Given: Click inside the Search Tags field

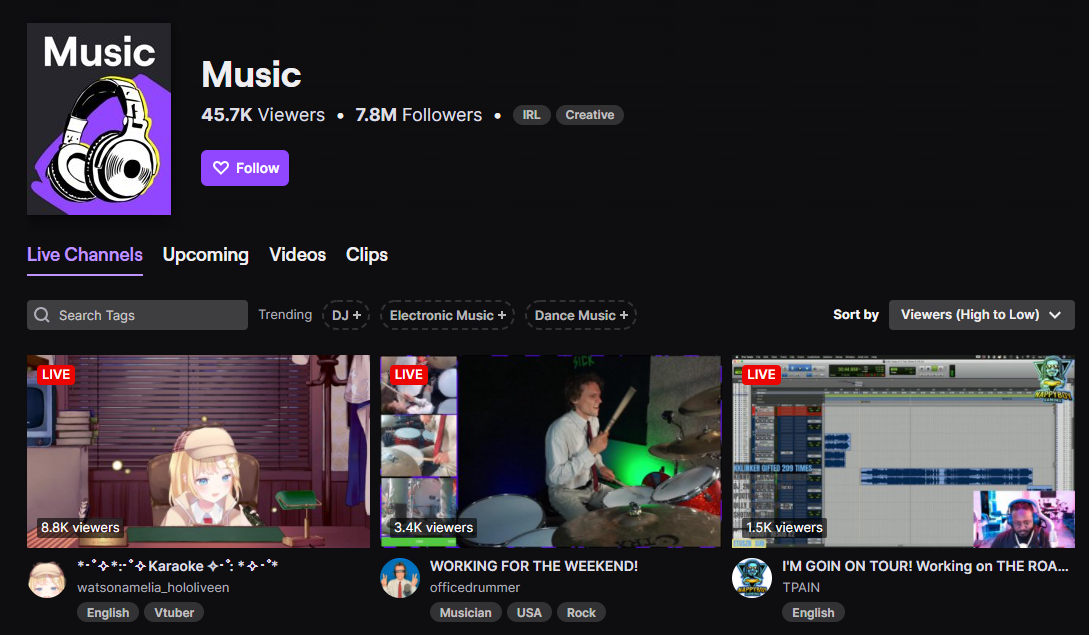Looking at the screenshot, I should (x=145, y=315).
